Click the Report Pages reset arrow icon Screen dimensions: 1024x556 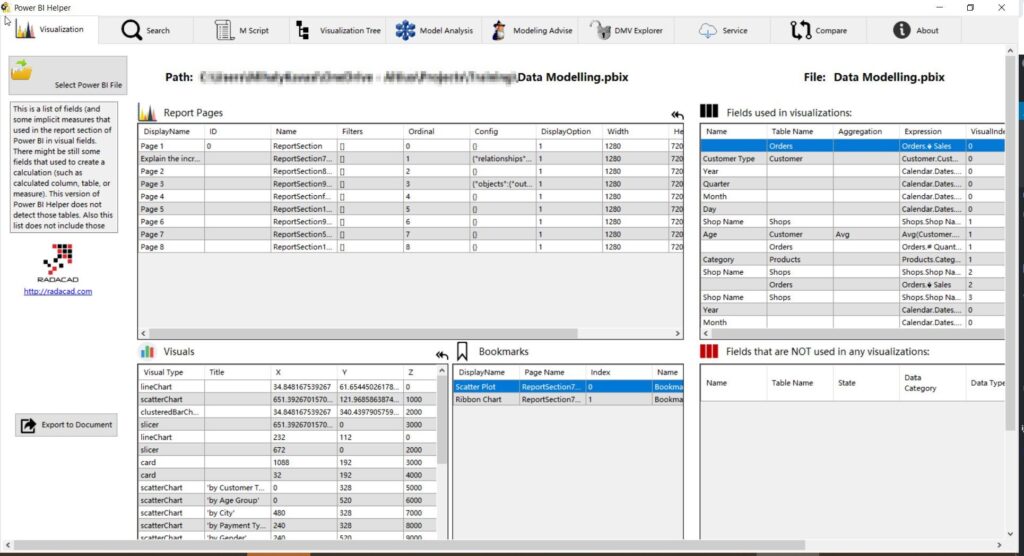tap(677, 115)
